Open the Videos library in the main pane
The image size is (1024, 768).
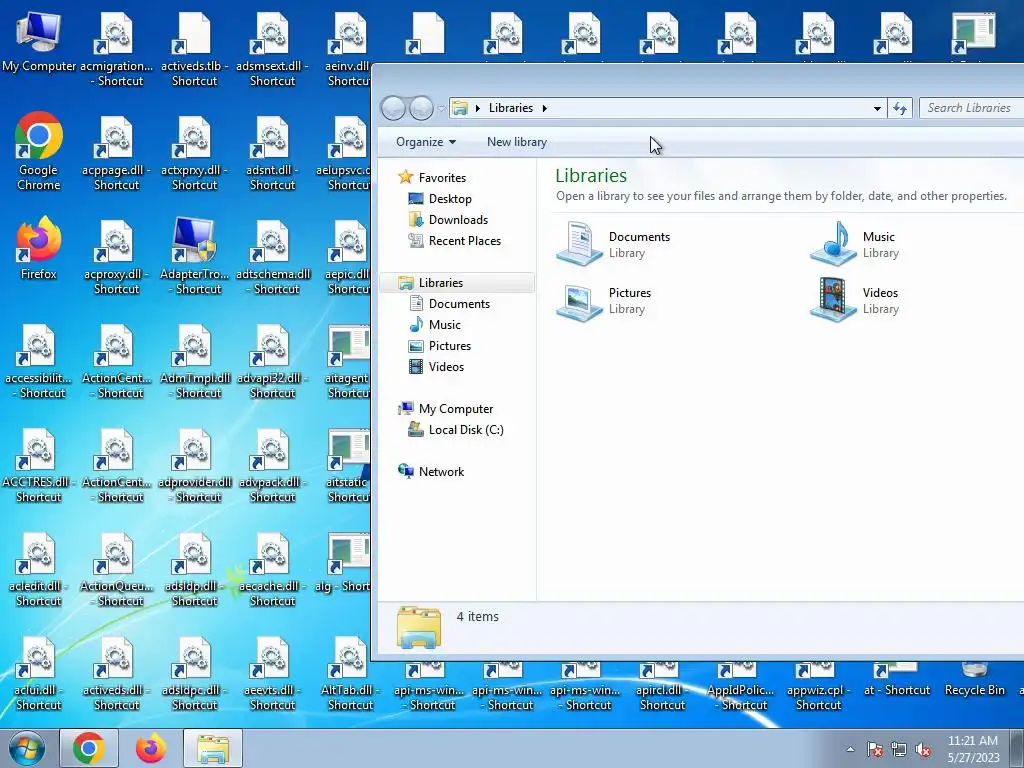pyautogui.click(x=856, y=300)
